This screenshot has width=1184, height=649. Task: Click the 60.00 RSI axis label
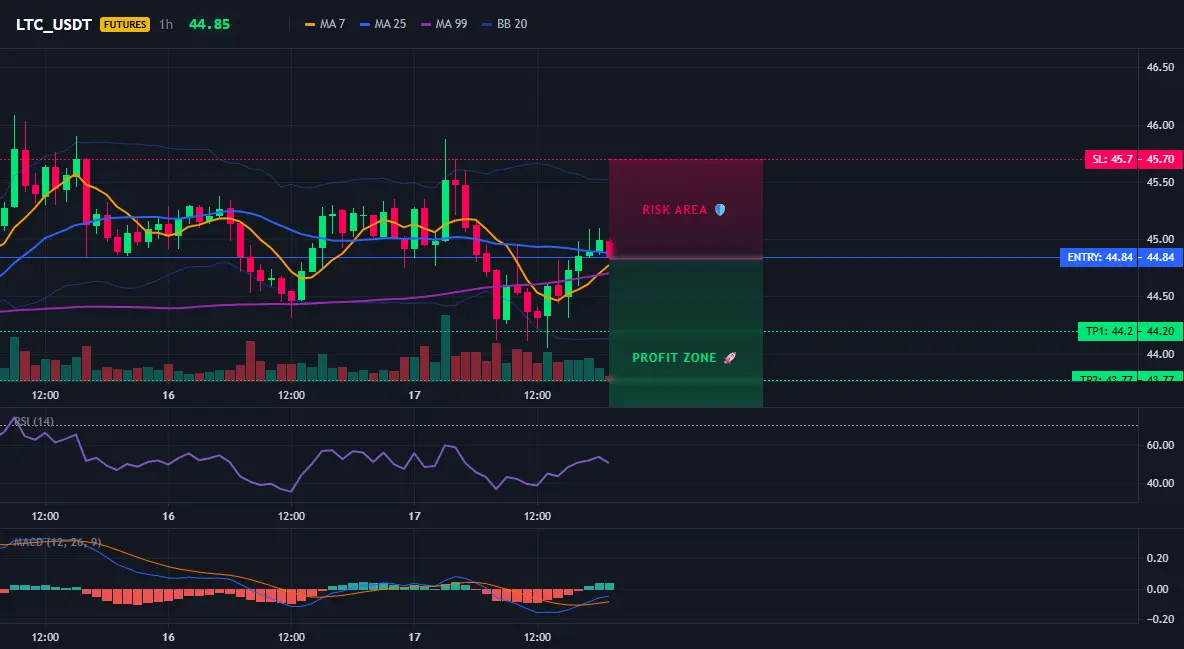pos(1160,445)
